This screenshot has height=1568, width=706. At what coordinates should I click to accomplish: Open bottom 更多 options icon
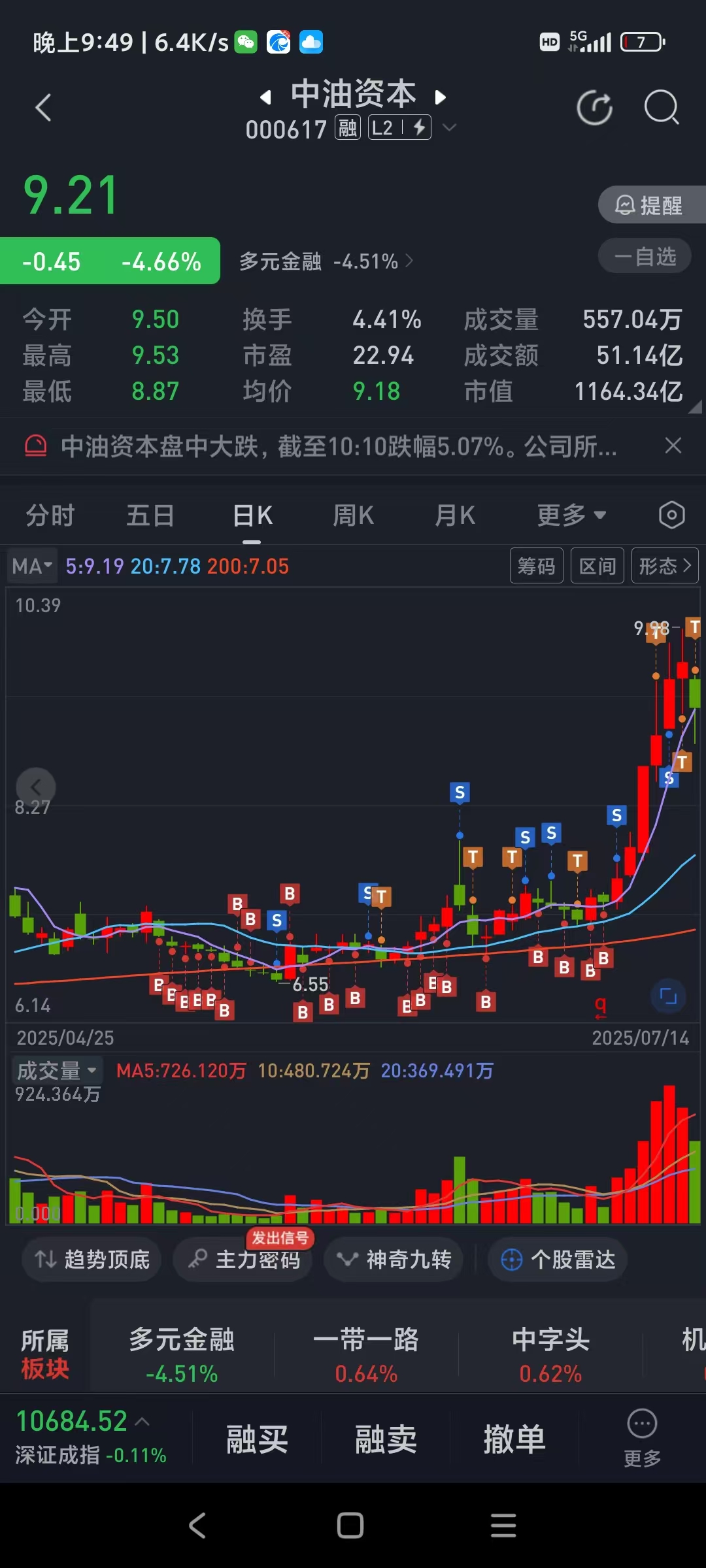click(x=642, y=1439)
